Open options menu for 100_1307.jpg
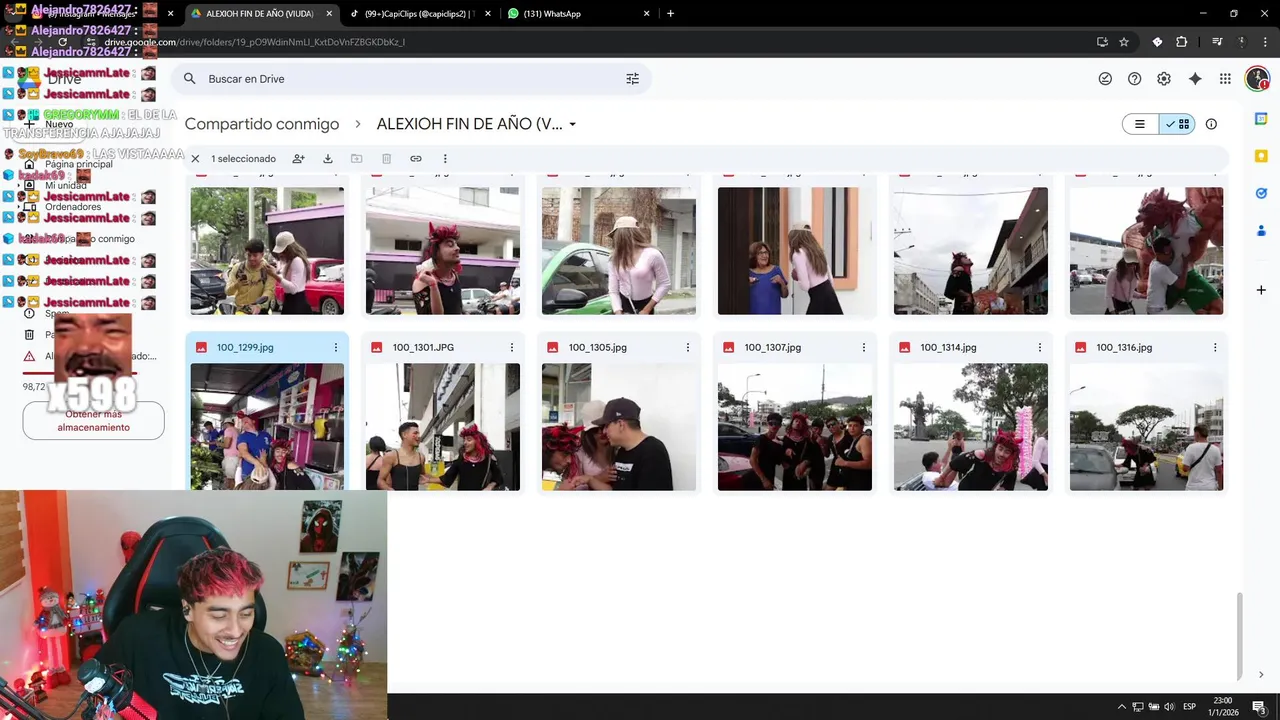The width and height of the screenshot is (1280, 720). coord(864,347)
